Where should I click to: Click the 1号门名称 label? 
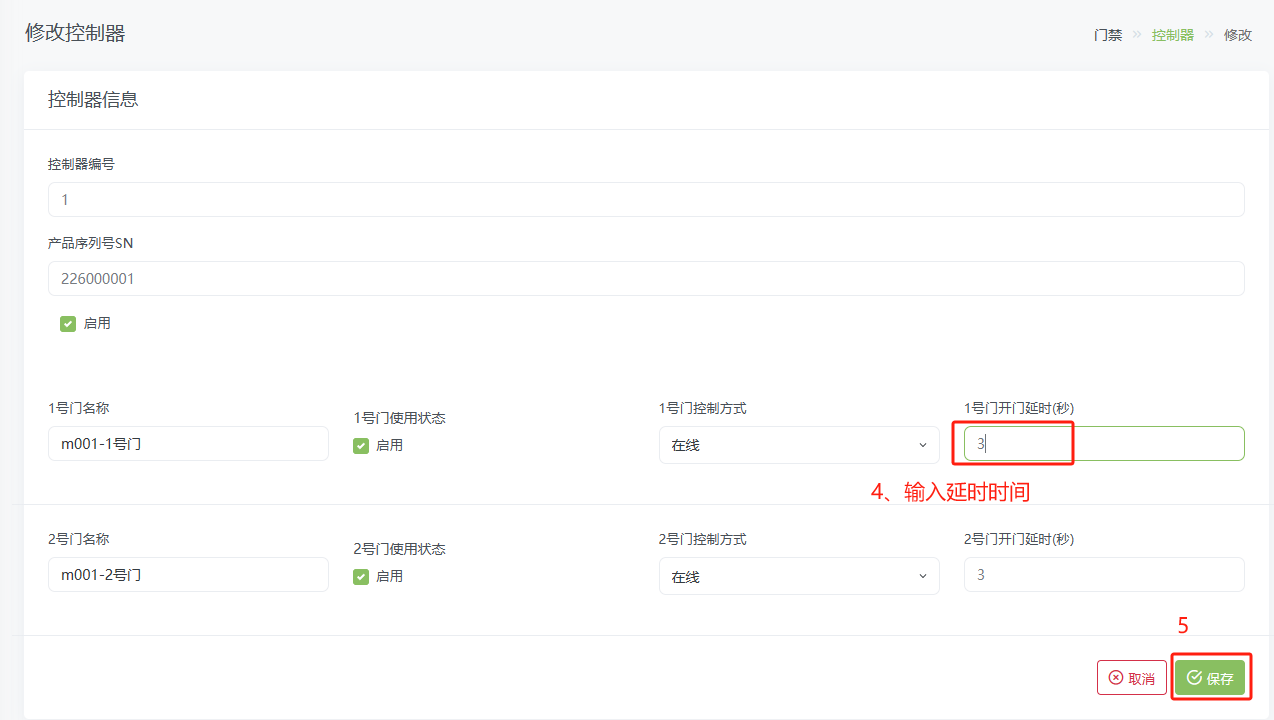click(78, 408)
